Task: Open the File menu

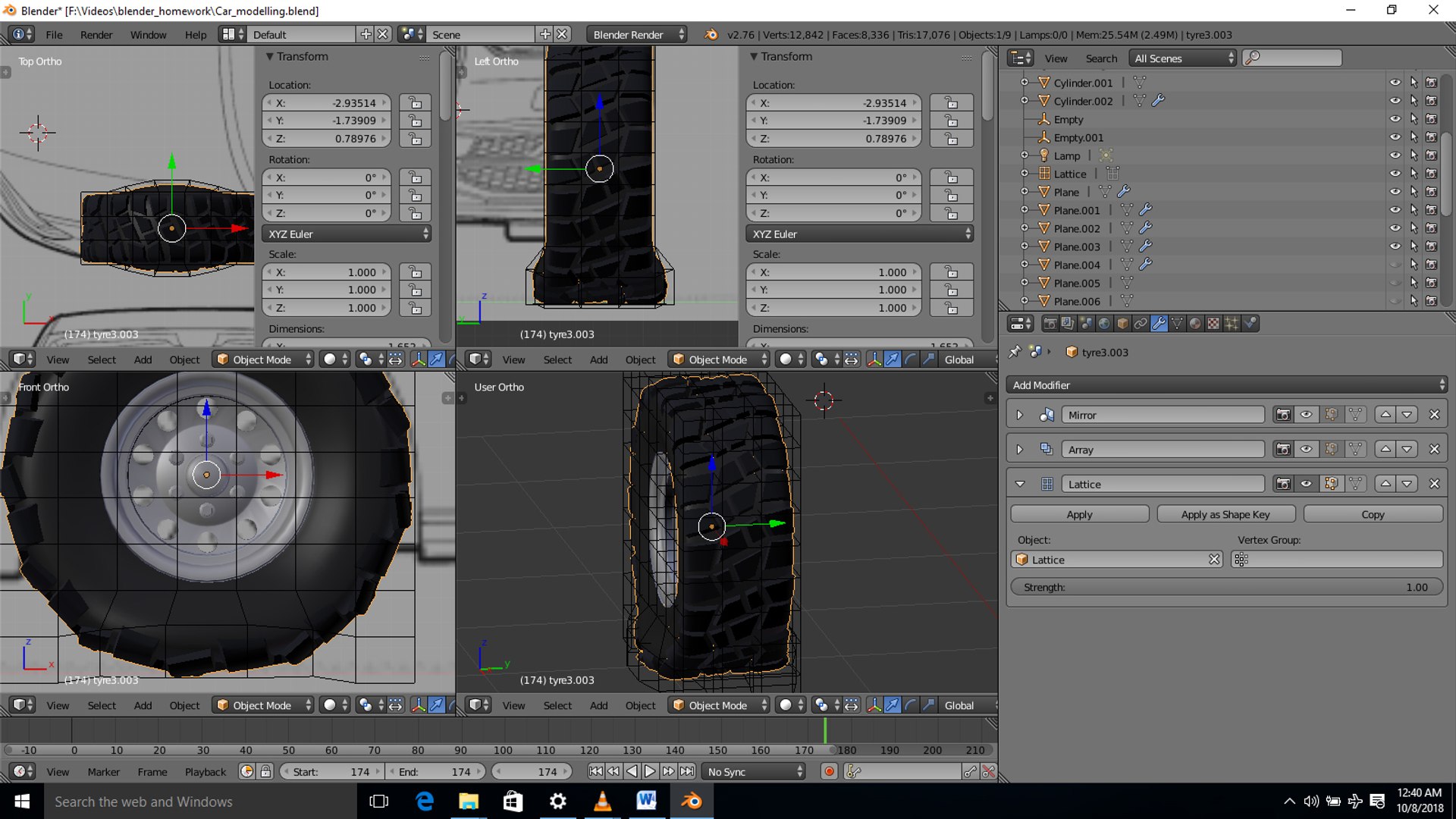Action: point(54,34)
